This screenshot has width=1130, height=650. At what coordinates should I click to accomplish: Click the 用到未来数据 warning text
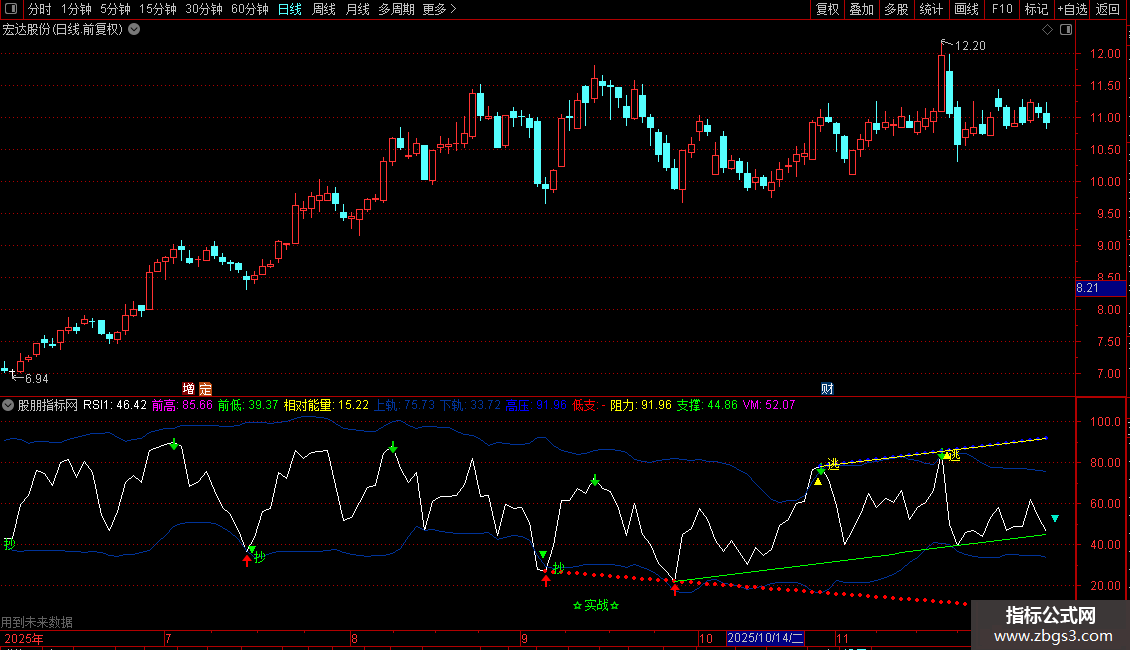coord(37,622)
